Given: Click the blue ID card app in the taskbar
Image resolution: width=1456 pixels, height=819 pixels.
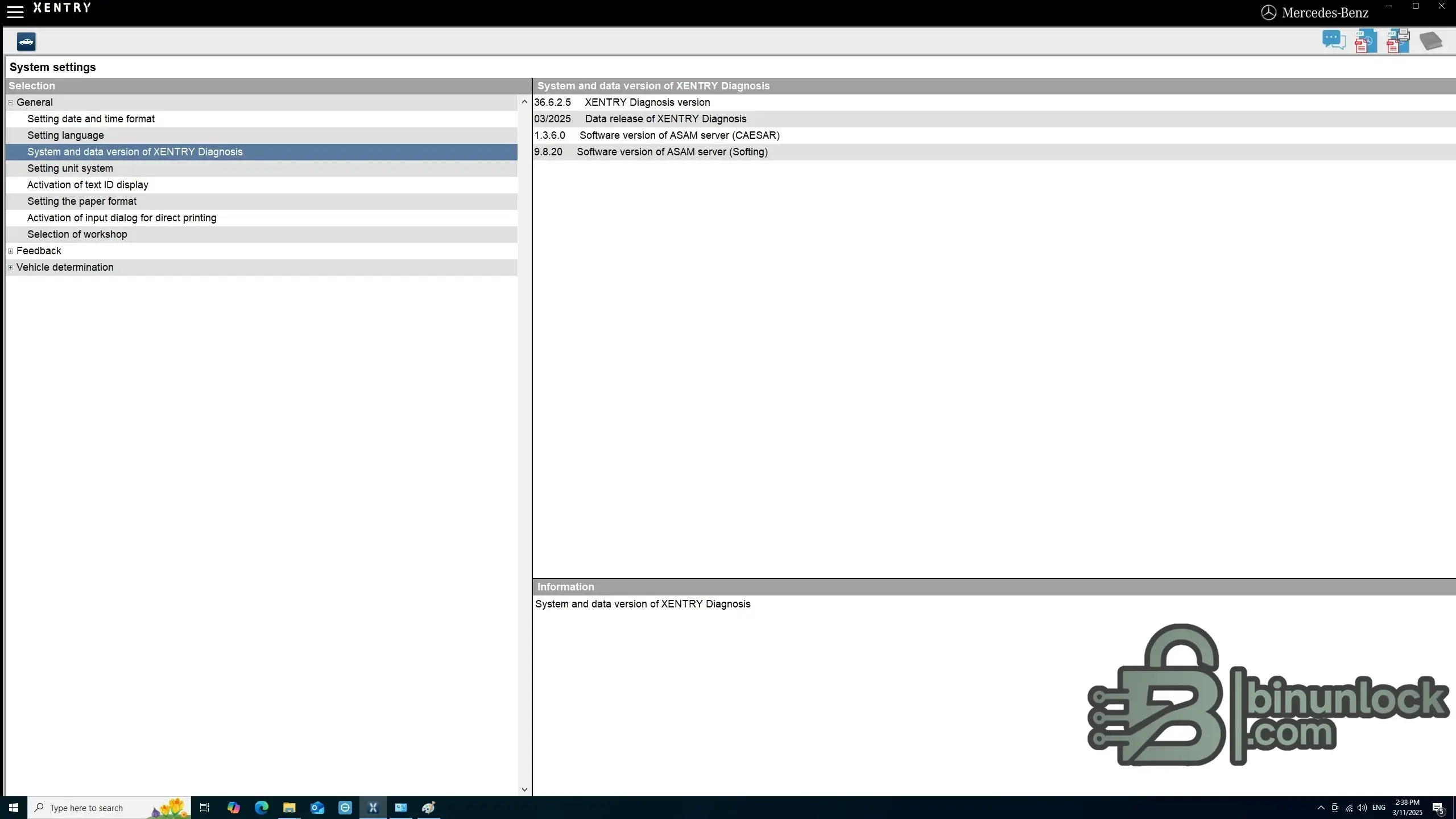Looking at the screenshot, I should 401,808.
